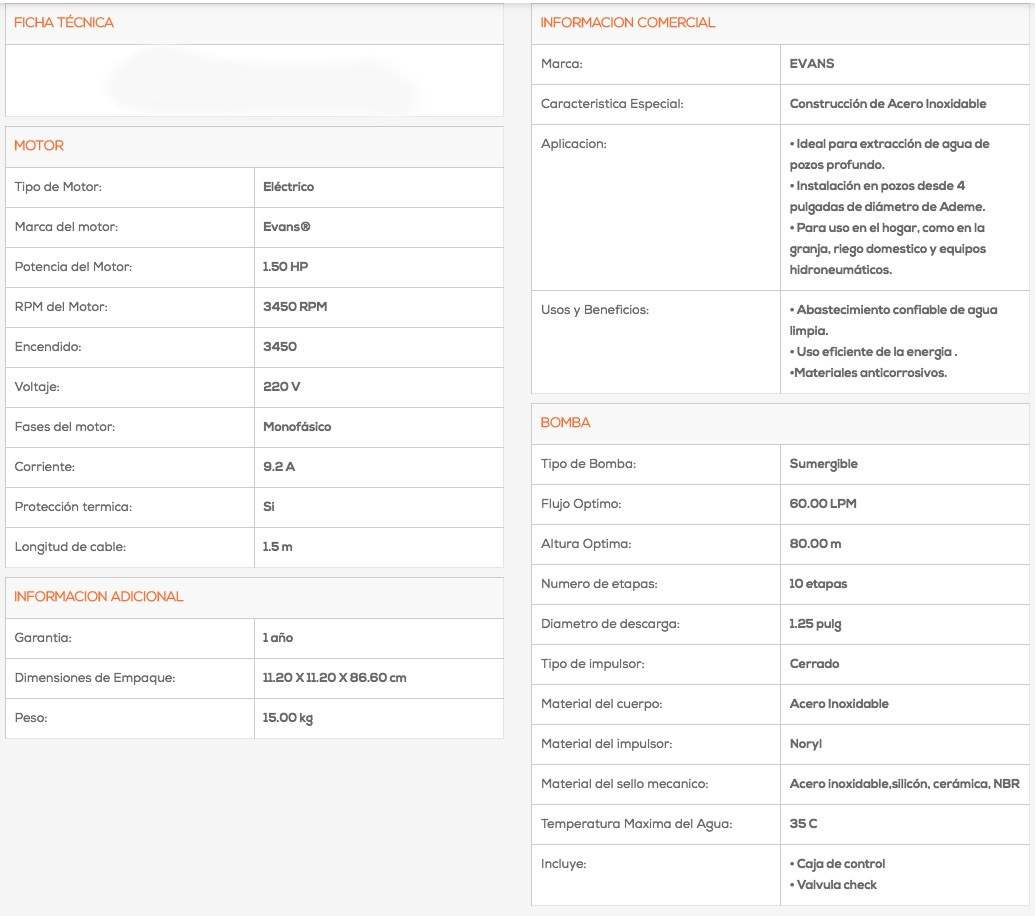Click the 'RPM del Motor:' label
Screen dimensions: 1035x916
61,307
